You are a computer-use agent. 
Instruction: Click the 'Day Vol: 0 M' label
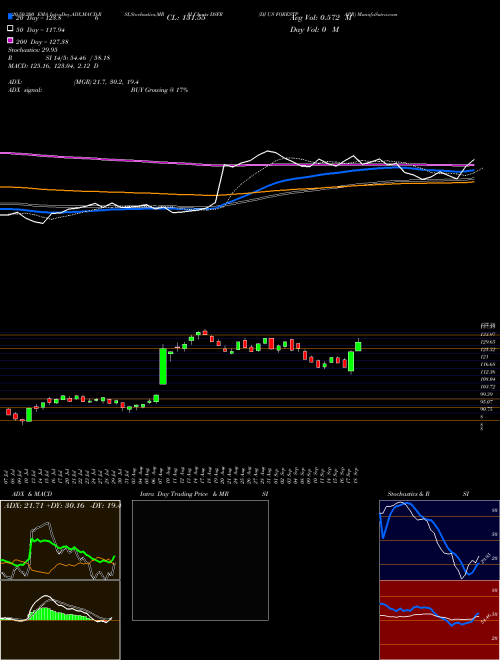coord(314,29)
